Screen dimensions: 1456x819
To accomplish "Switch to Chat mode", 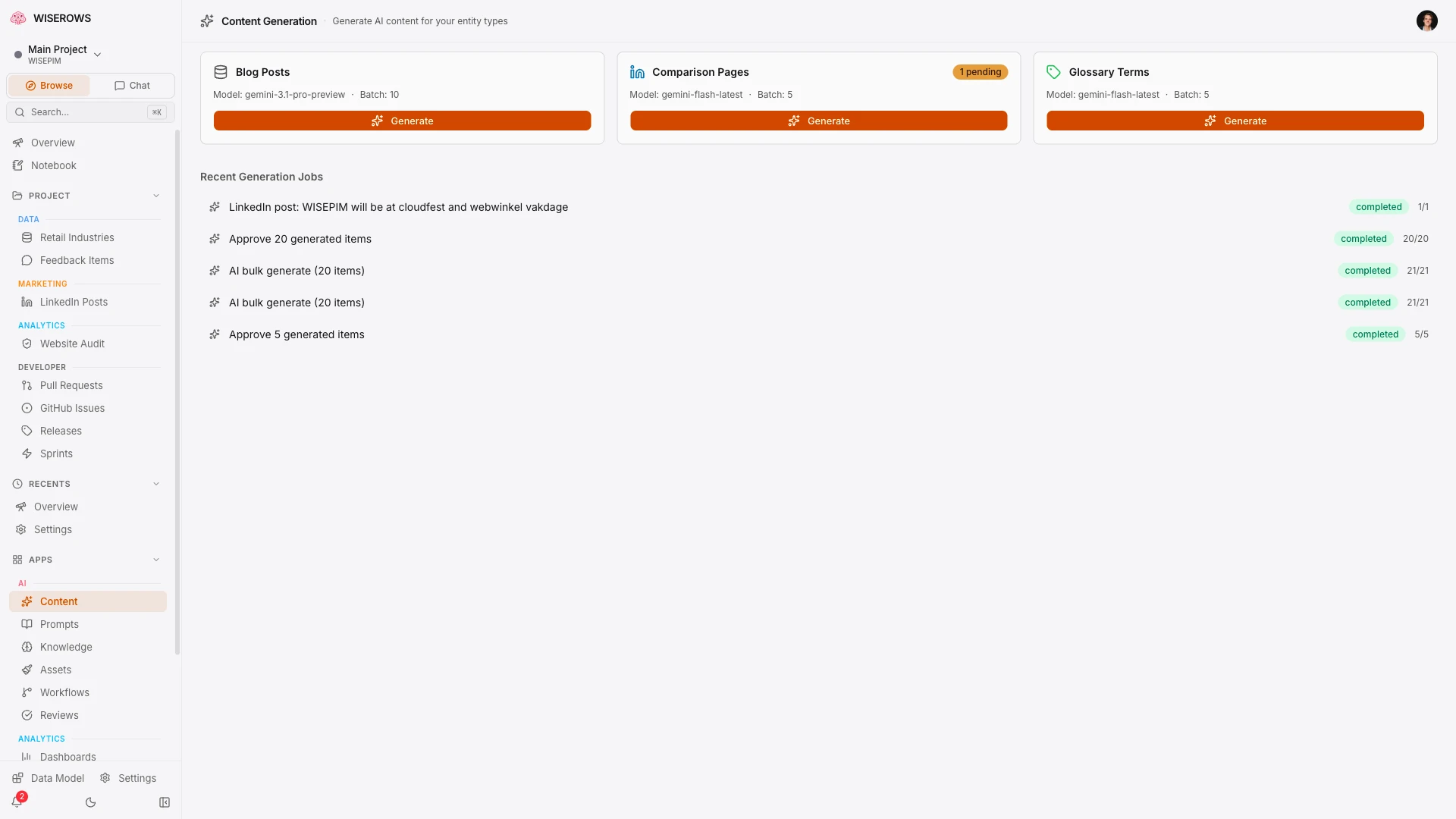I will coord(131,85).
